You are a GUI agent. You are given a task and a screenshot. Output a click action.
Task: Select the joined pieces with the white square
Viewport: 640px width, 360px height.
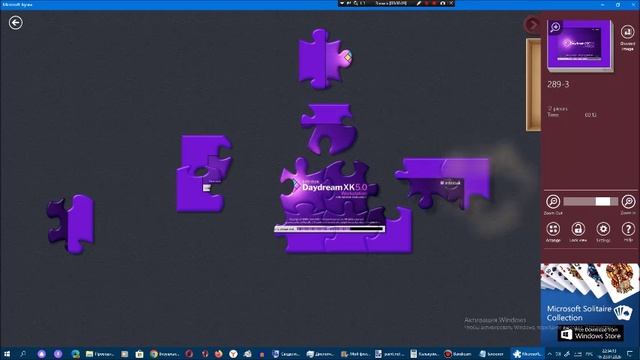[204, 173]
